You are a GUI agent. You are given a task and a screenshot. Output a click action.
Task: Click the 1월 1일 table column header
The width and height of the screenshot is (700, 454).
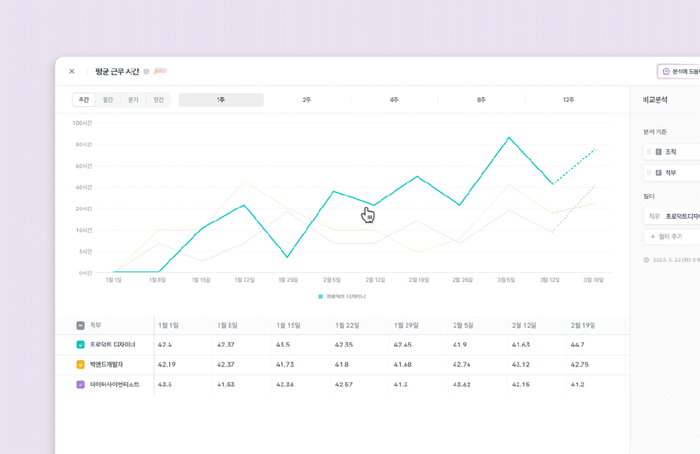point(168,325)
